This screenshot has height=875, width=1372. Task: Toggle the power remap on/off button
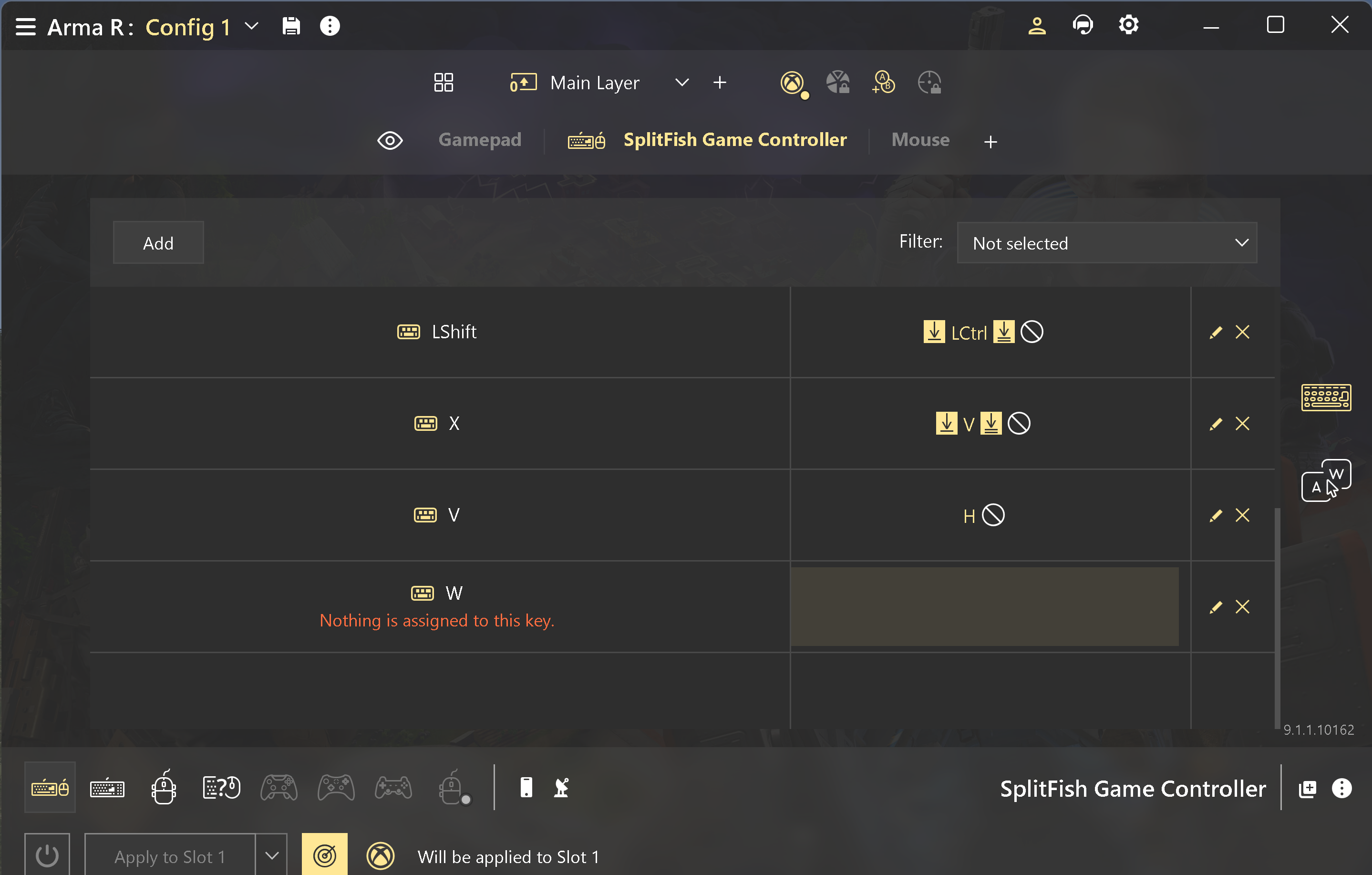(x=47, y=855)
